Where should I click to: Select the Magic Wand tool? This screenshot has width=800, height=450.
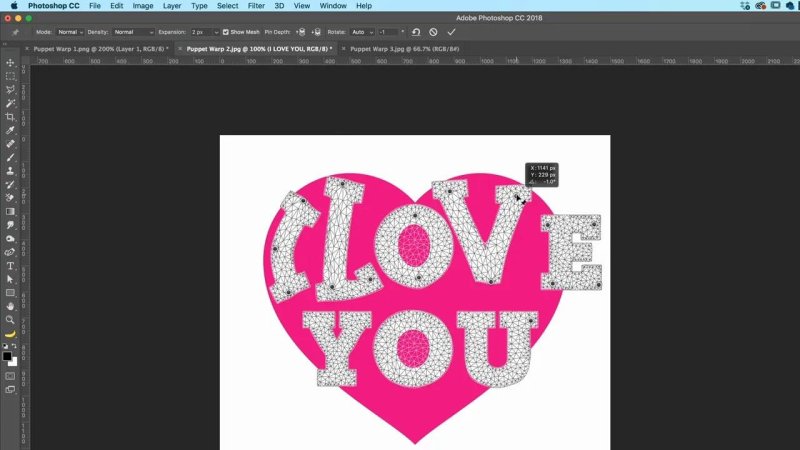(10, 103)
